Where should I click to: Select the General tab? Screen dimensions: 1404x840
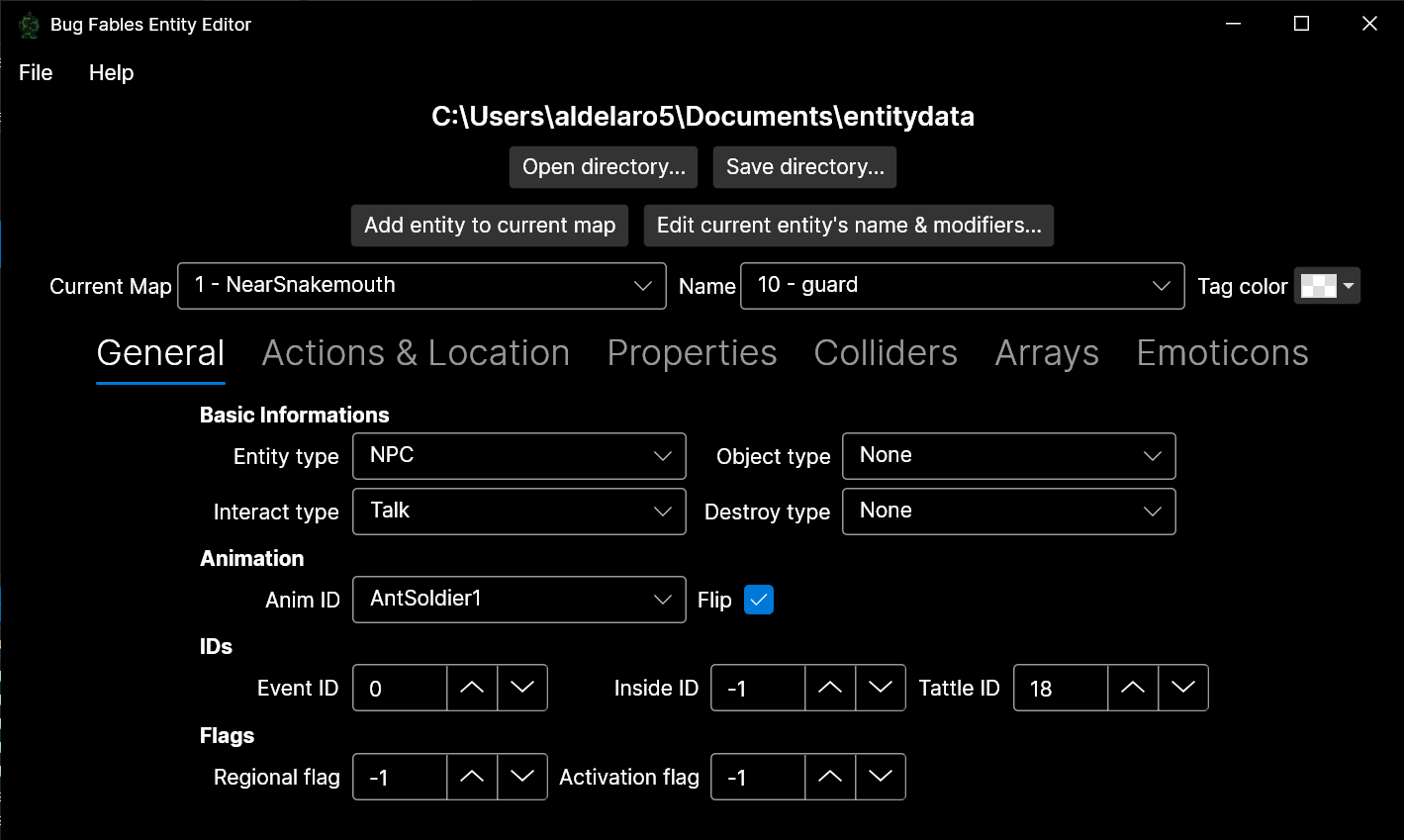point(160,353)
